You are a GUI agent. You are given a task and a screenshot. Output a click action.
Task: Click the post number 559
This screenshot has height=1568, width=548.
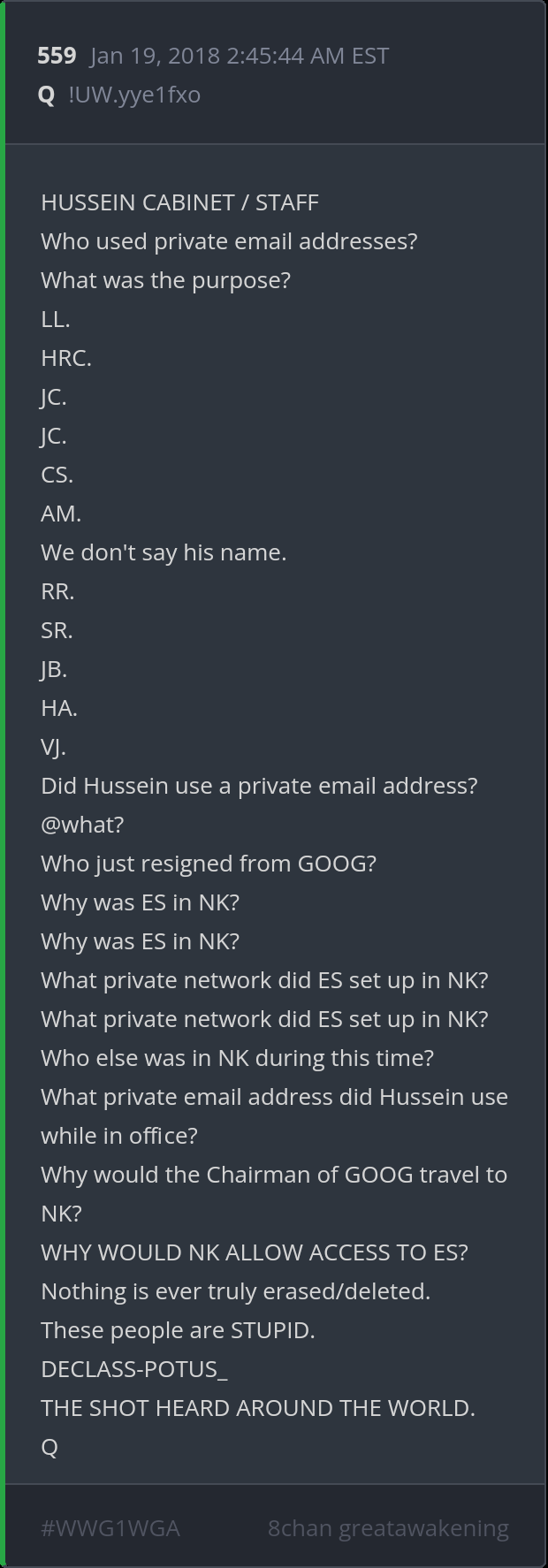point(57,56)
